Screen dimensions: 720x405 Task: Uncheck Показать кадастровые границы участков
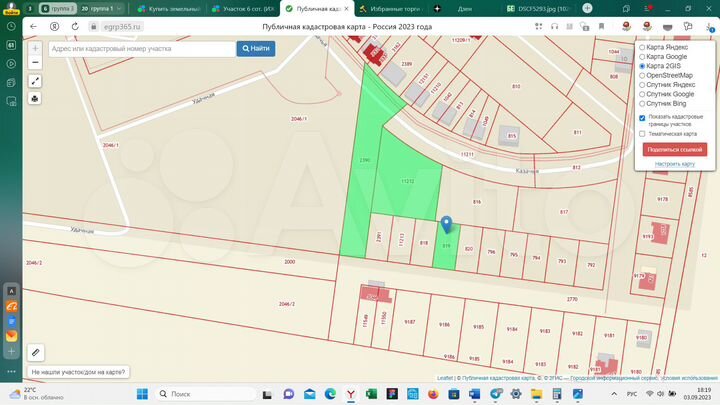[642, 117]
